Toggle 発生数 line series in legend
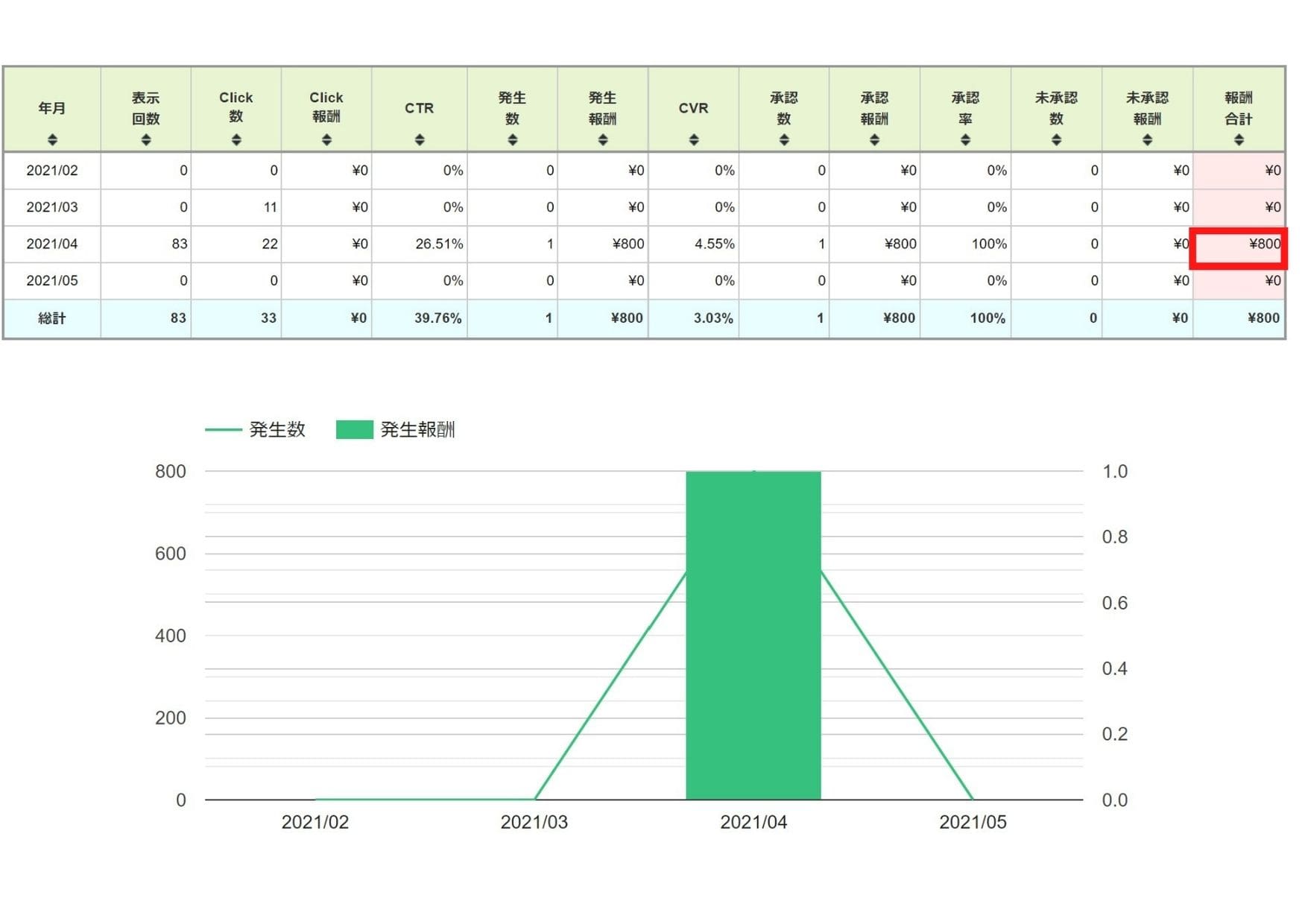 pos(256,429)
